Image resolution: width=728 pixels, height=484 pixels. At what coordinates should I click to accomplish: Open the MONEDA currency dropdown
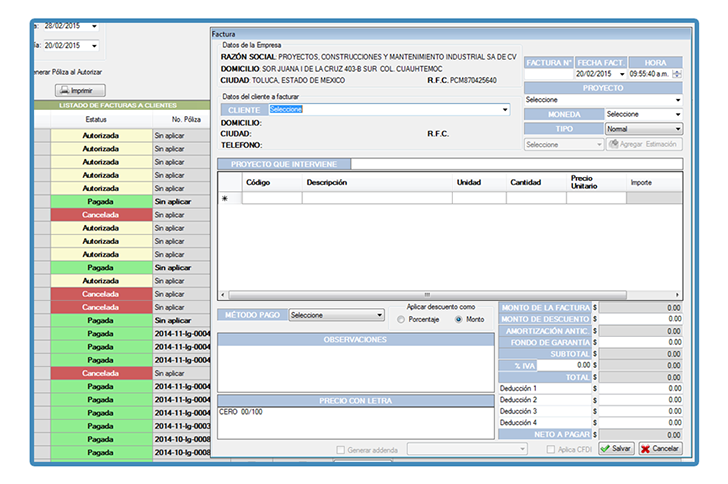tap(677, 114)
